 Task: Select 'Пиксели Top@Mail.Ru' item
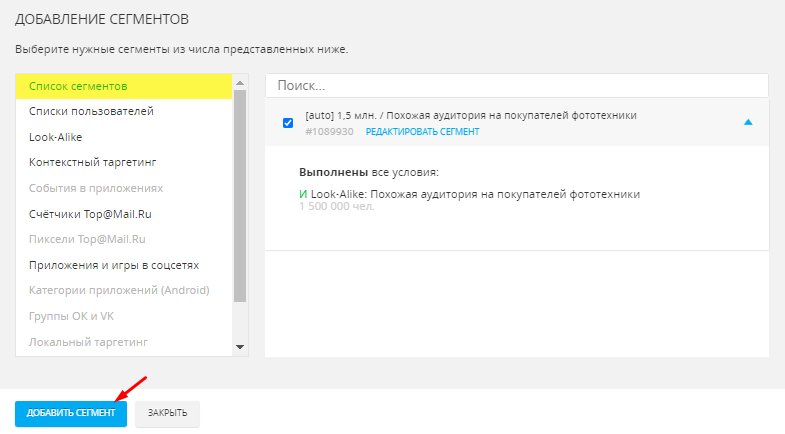point(87,239)
